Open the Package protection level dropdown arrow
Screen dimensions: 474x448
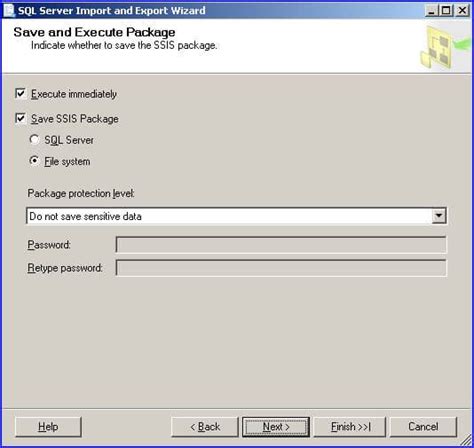point(439,216)
